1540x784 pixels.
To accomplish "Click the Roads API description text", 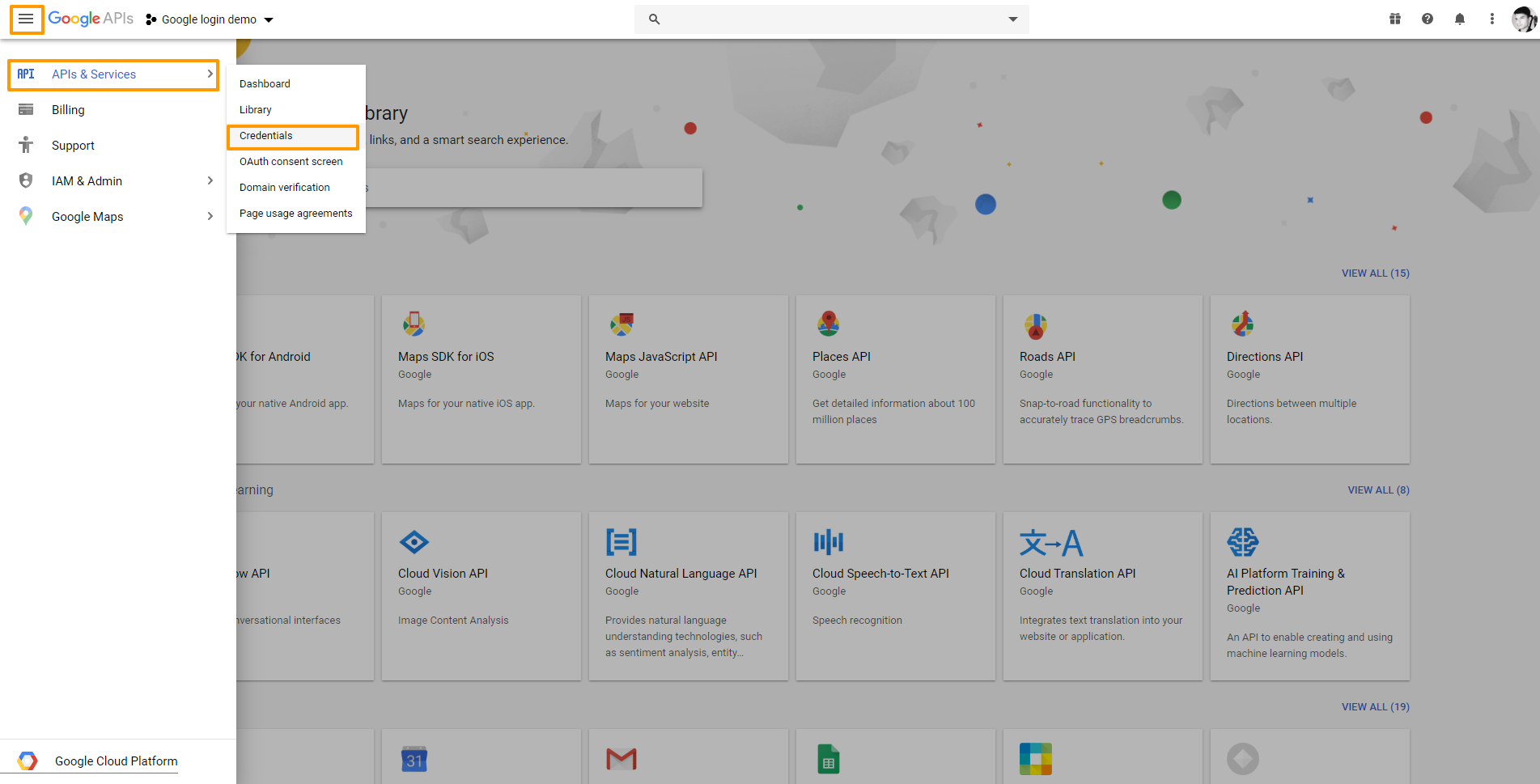I will 1101,411.
